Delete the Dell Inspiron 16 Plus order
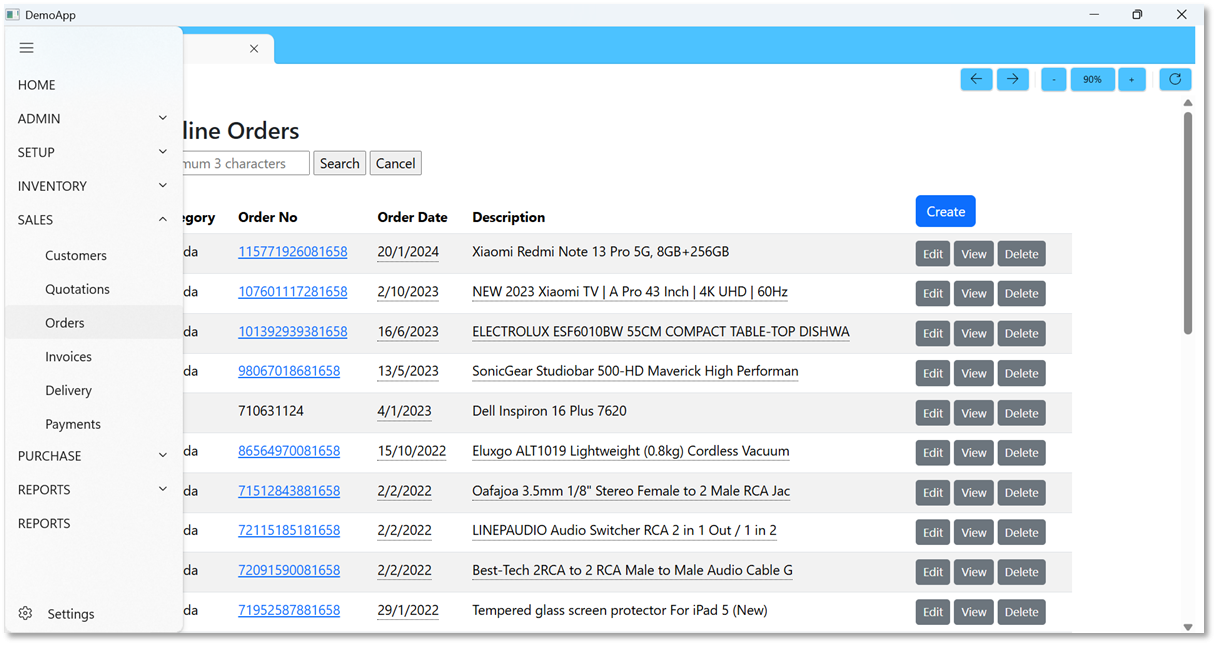 (1021, 413)
